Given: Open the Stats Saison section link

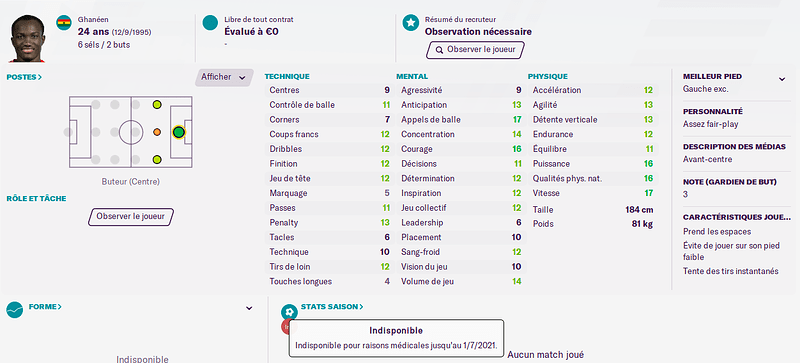Looking at the screenshot, I should (332, 307).
